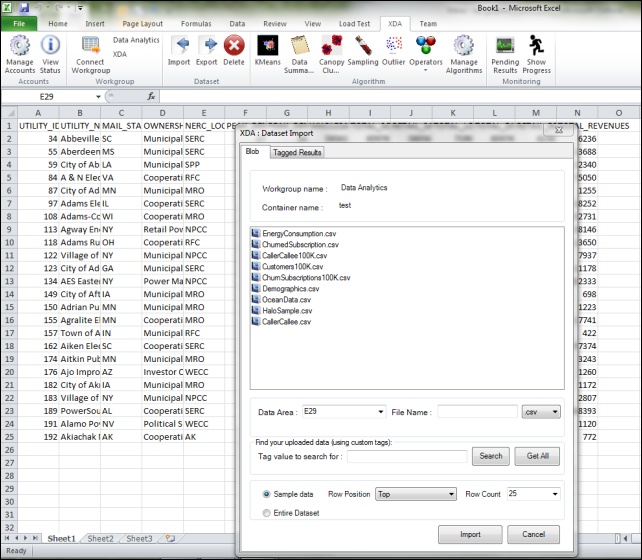Select the Entire Dataset radio button
This screenshot has height=560, width=642.
pos(266,513)
